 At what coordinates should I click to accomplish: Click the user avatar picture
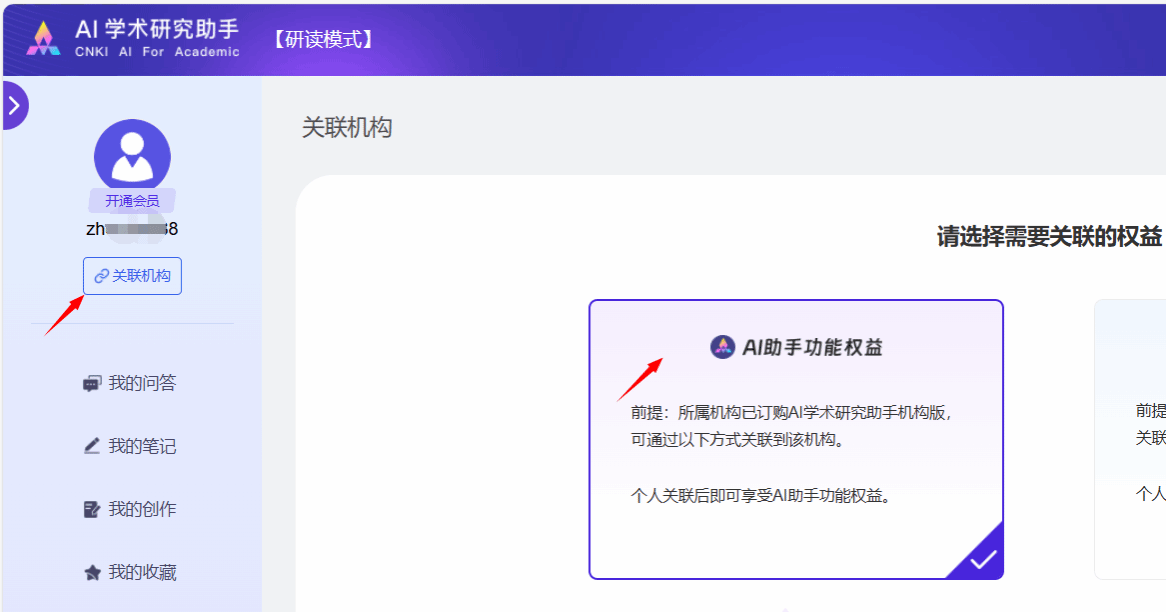[x=132, y=155]
